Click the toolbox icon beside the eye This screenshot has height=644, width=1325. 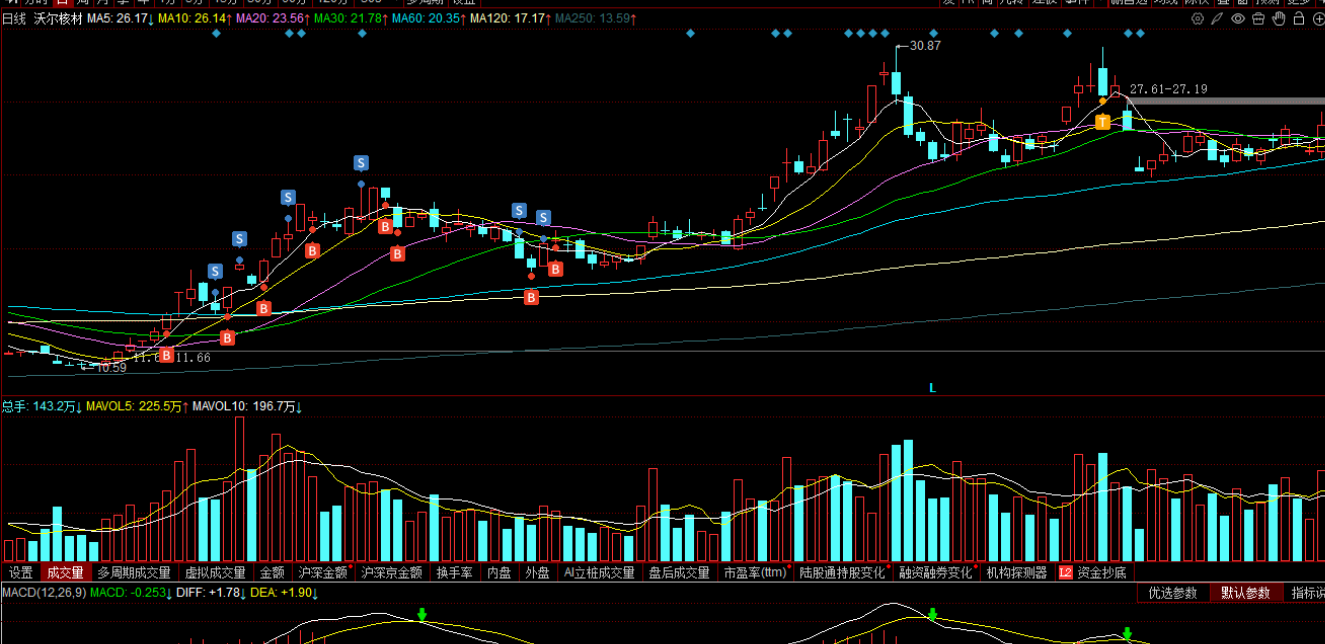1258,19
